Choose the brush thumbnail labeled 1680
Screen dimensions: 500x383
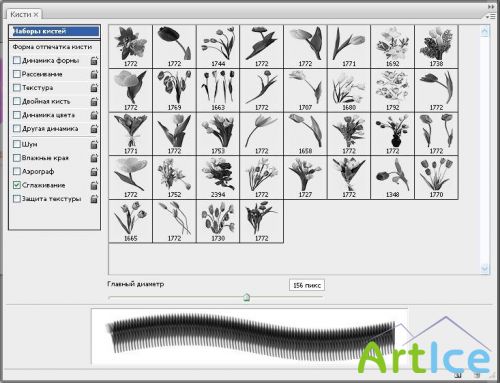click(x=349, y=90)
